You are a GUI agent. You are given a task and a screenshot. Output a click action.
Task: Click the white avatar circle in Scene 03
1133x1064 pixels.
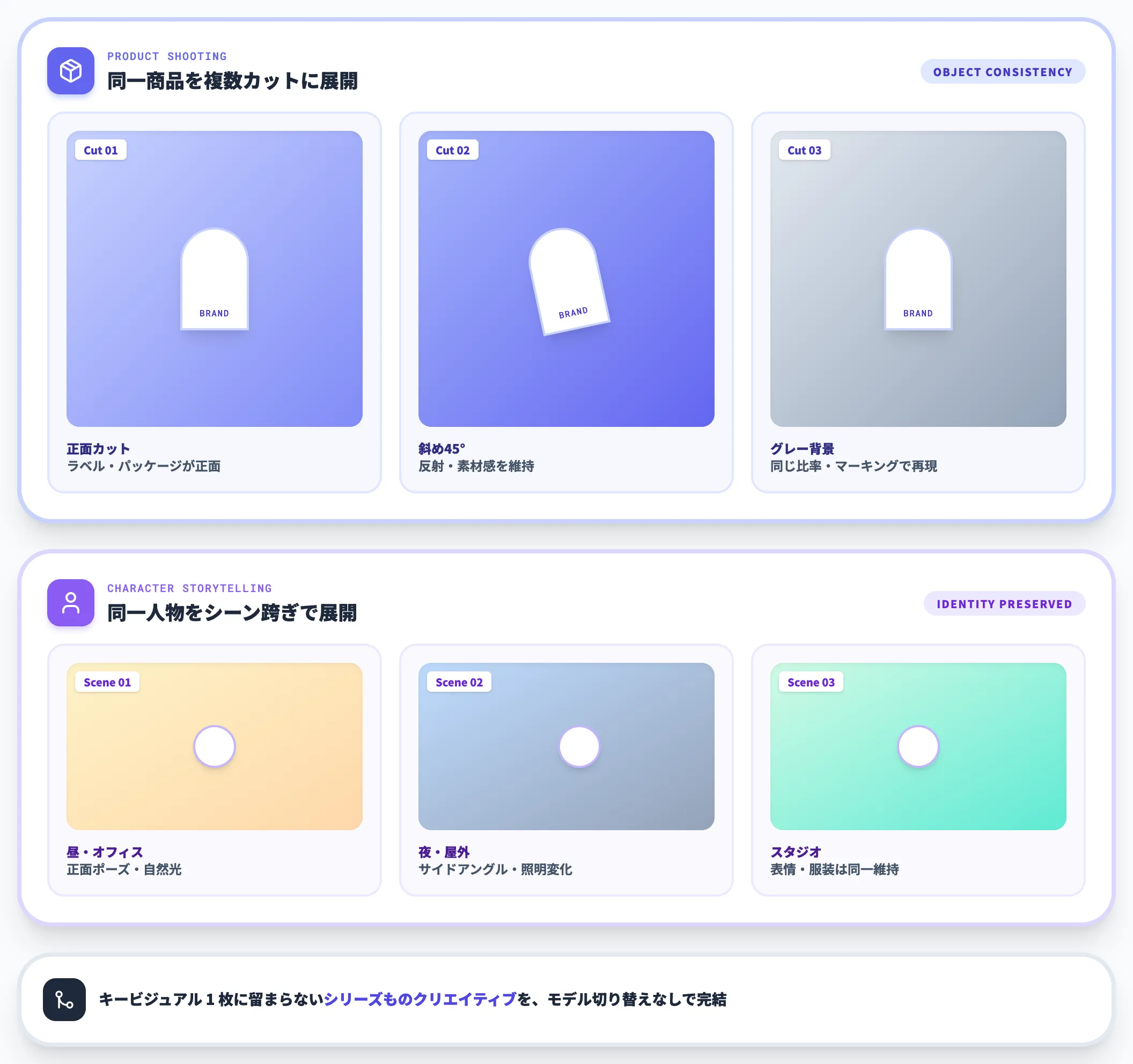(918, 746)
